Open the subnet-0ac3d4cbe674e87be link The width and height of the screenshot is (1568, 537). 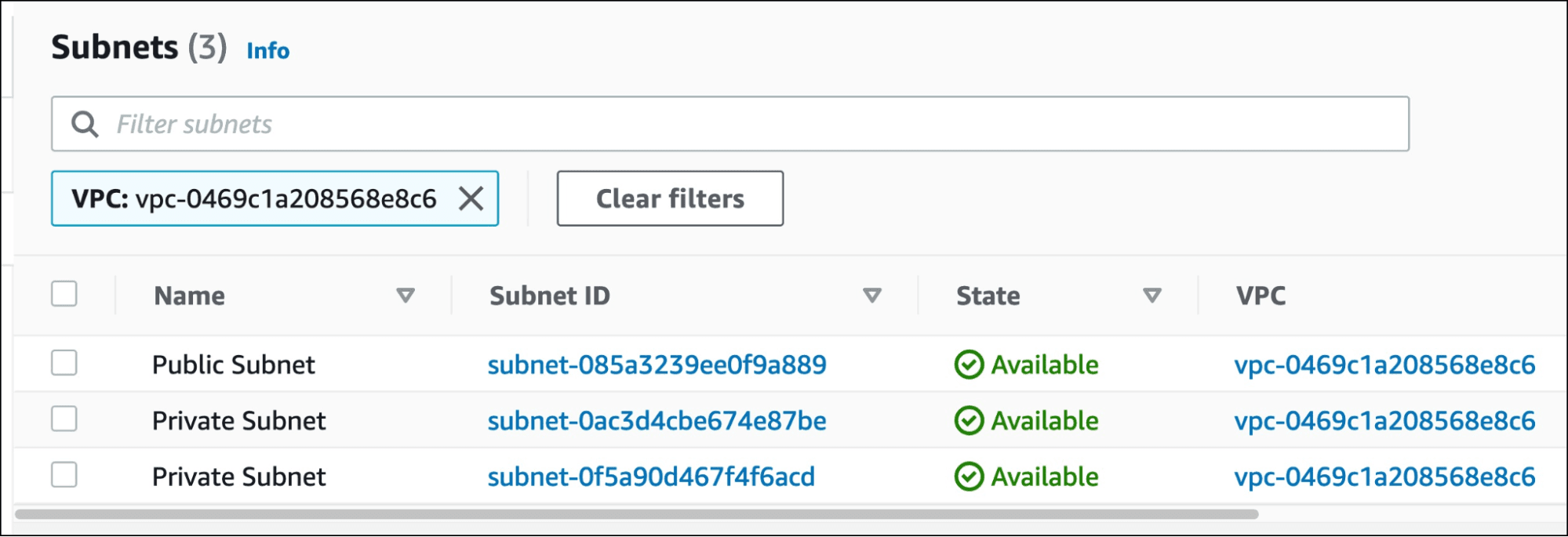[657, 420]
